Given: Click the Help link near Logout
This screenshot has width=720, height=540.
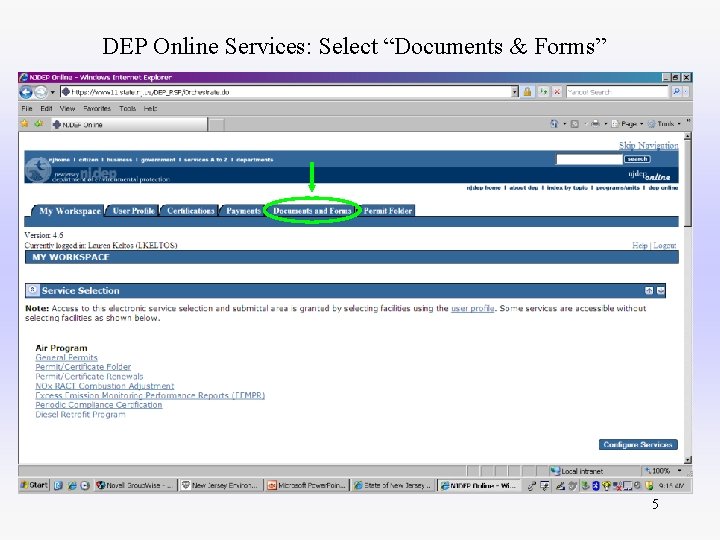Looking at the screenshot, I should (x=639, y=245).
